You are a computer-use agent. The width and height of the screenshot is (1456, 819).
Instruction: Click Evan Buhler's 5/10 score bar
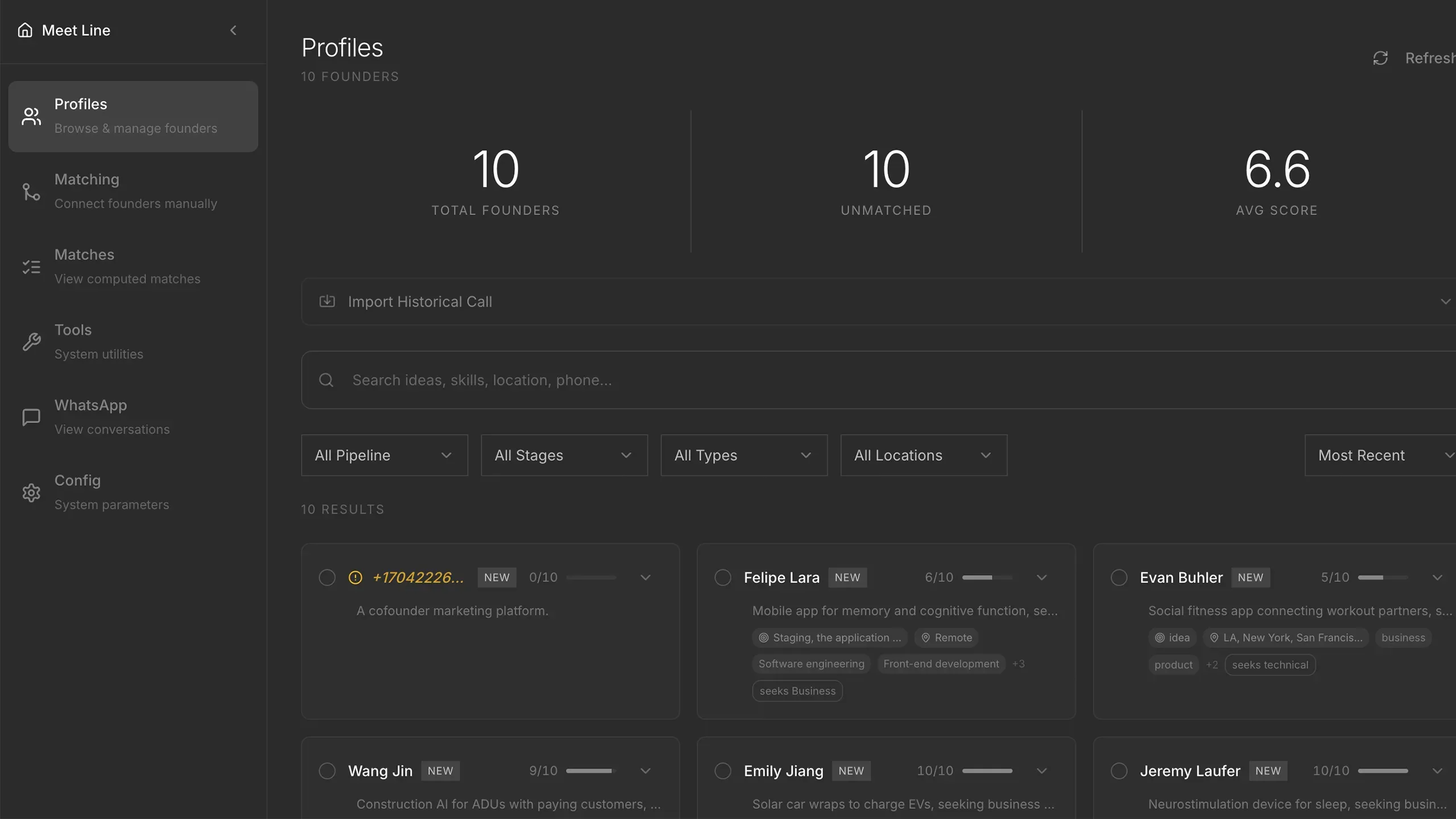click(x=1383, y=577)
